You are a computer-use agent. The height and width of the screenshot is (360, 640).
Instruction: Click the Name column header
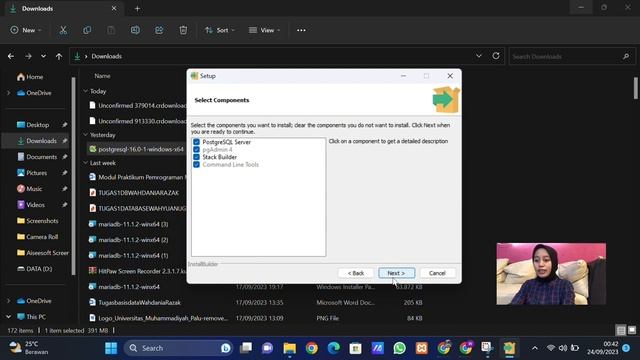click(x=102, y=76)
